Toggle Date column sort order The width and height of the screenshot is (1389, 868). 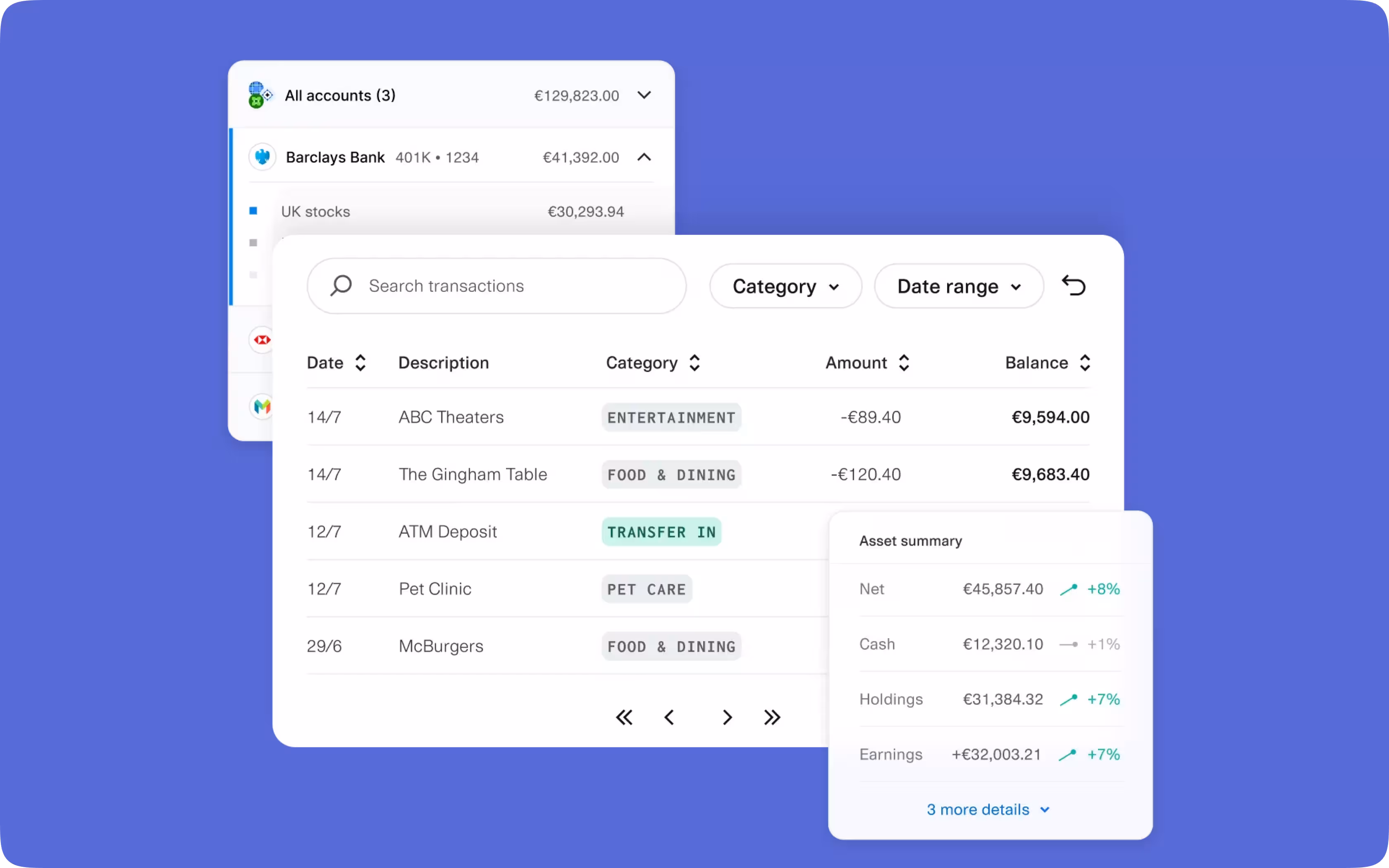tap(360, 362)
